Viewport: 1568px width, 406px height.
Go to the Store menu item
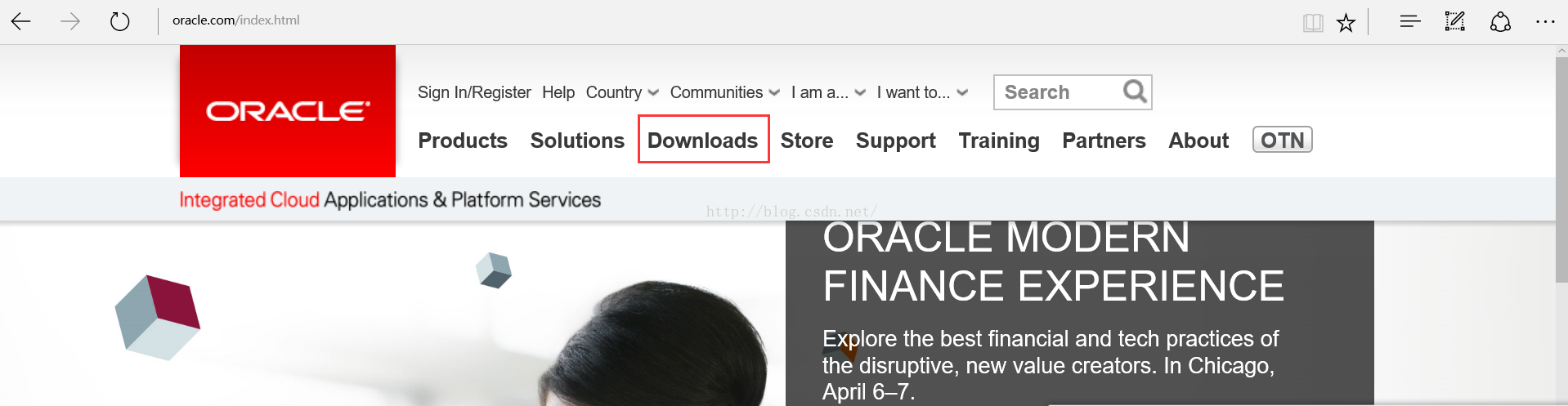coord(807,141)
